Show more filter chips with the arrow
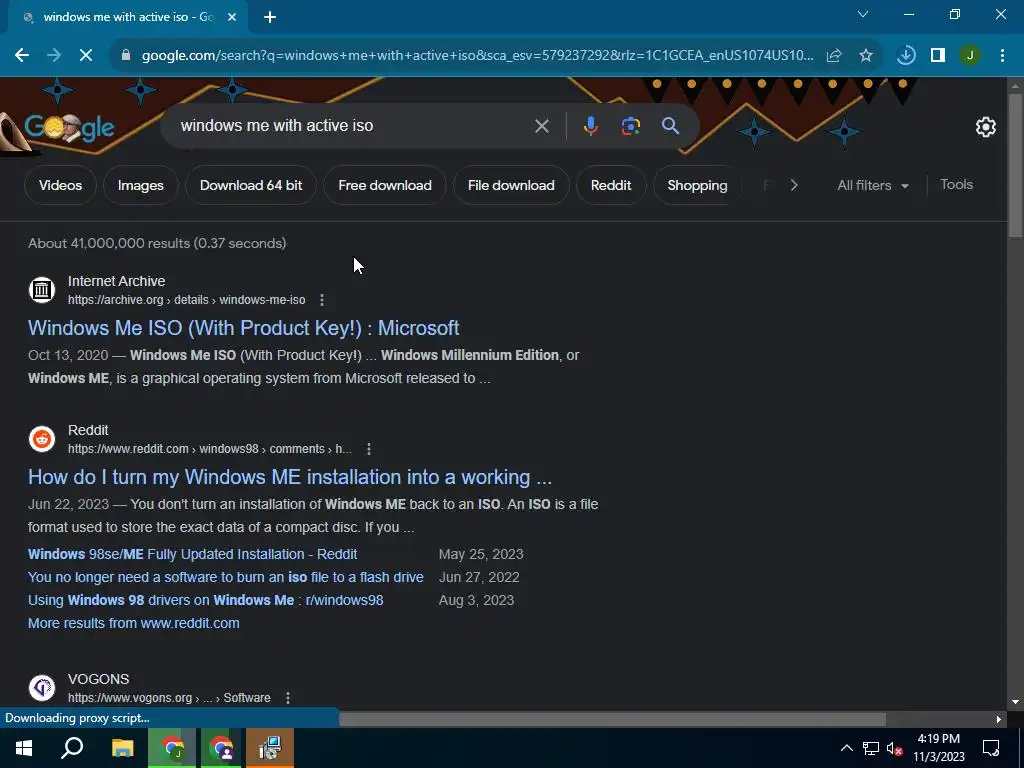The height and width of the screenshot is (768, 1024). (x=793, y=185)
